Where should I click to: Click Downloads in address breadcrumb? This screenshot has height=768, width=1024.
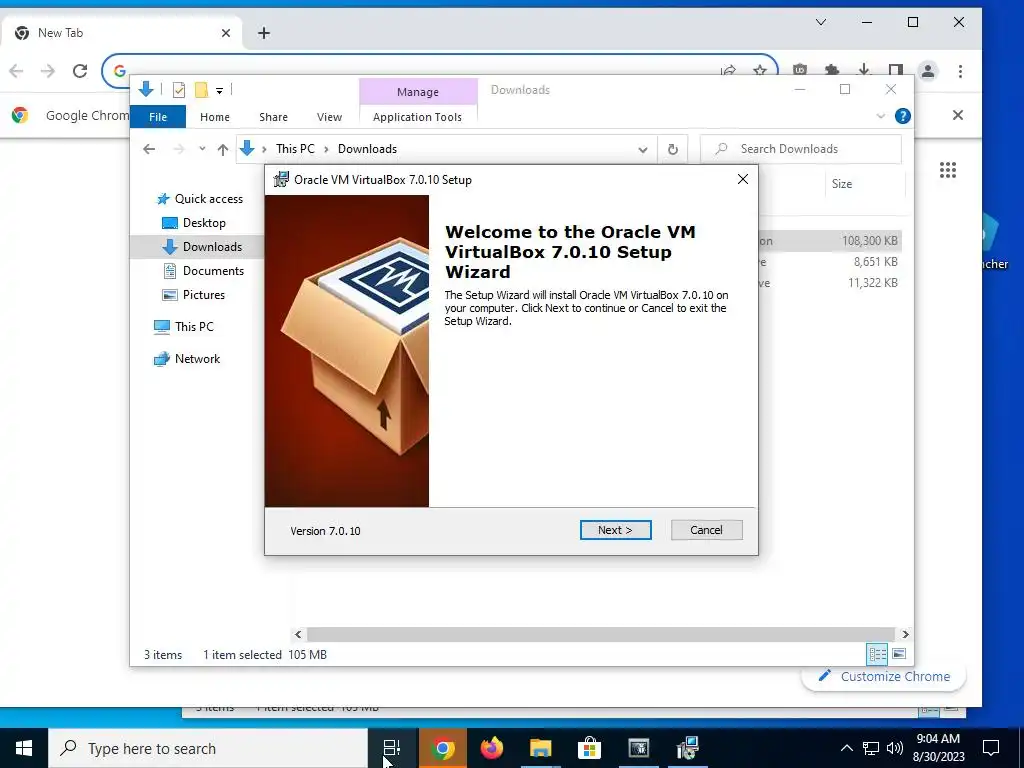click(367, 149)
